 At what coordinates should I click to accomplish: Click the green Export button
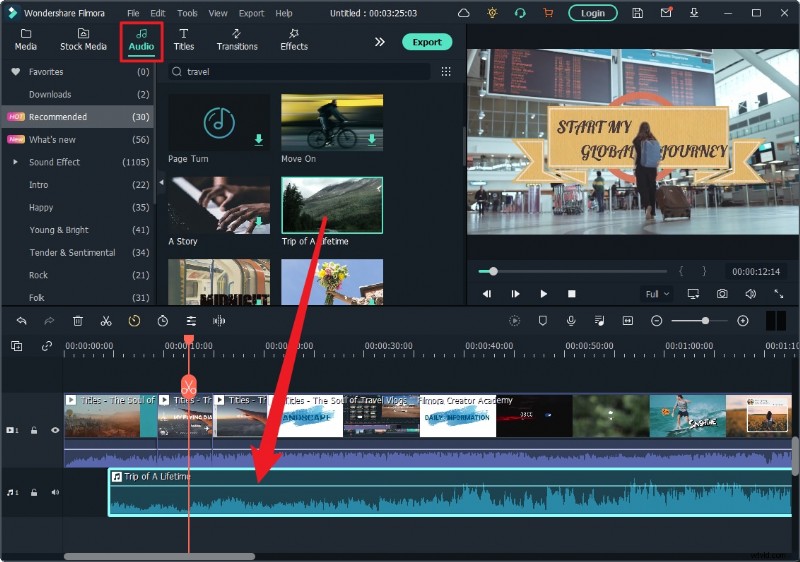click(x=427, y=42)
